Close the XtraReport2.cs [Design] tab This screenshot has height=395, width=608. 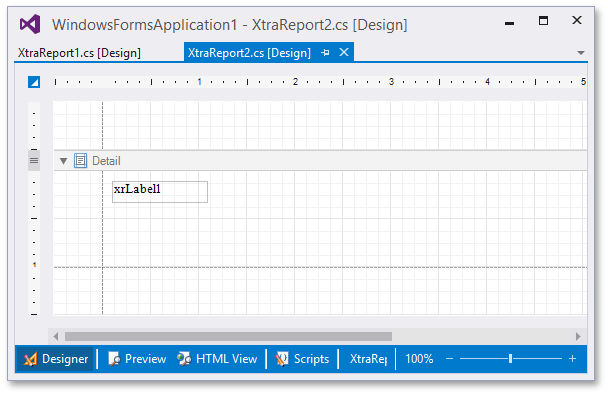344,52
